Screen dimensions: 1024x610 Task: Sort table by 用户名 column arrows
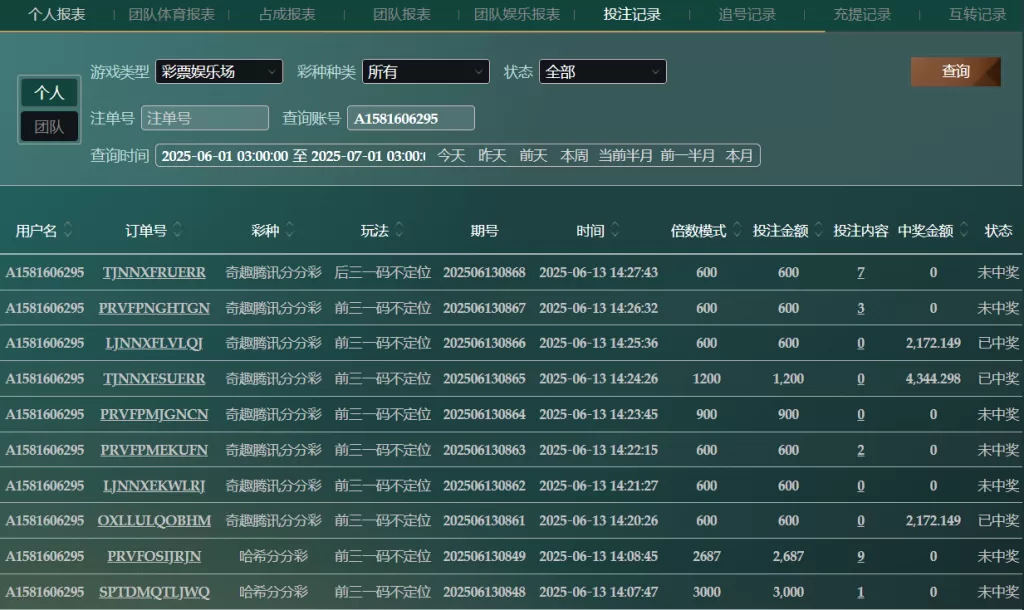(x=68, y=230)
